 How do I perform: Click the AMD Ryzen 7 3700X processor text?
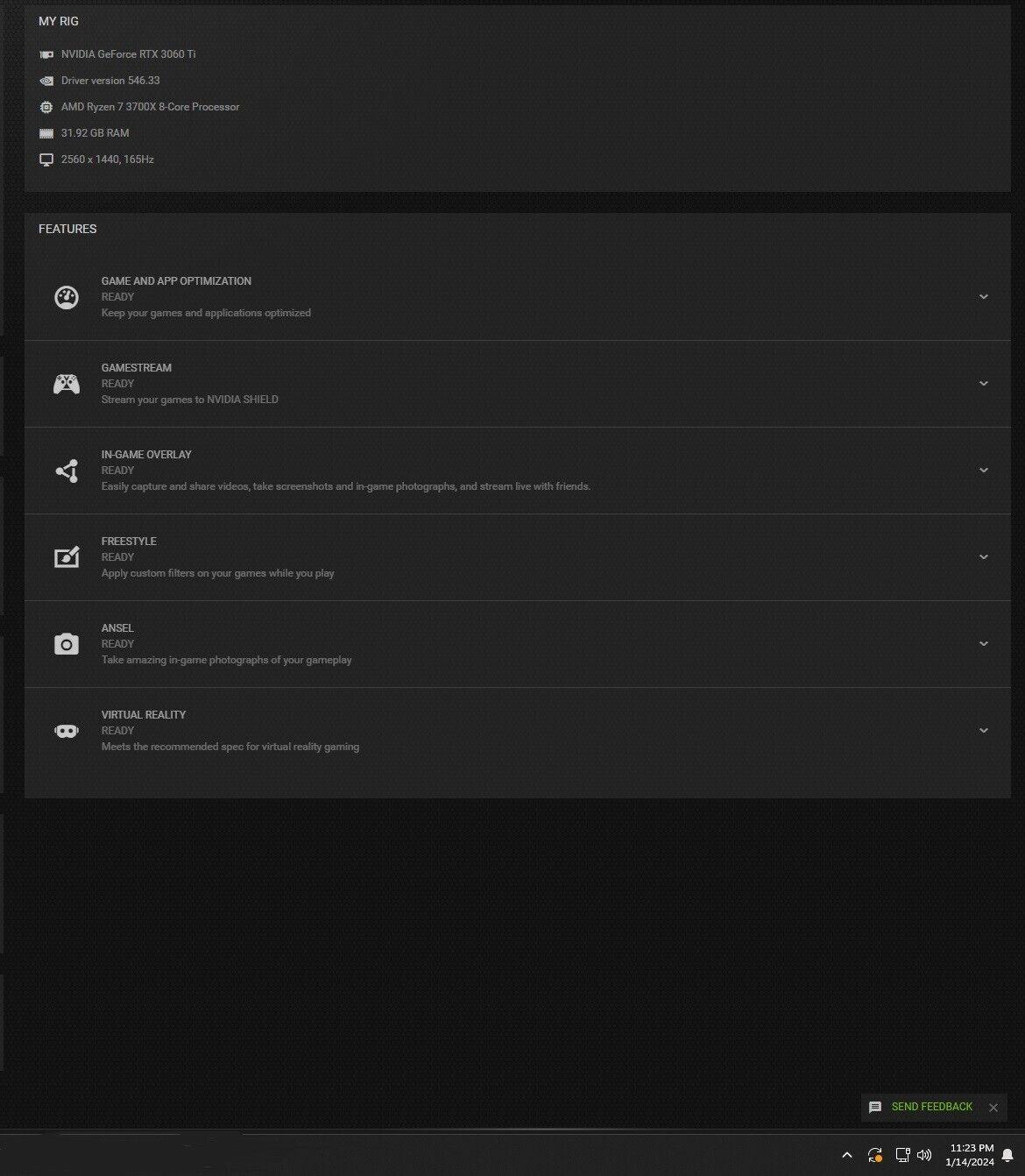click(151, 107)
